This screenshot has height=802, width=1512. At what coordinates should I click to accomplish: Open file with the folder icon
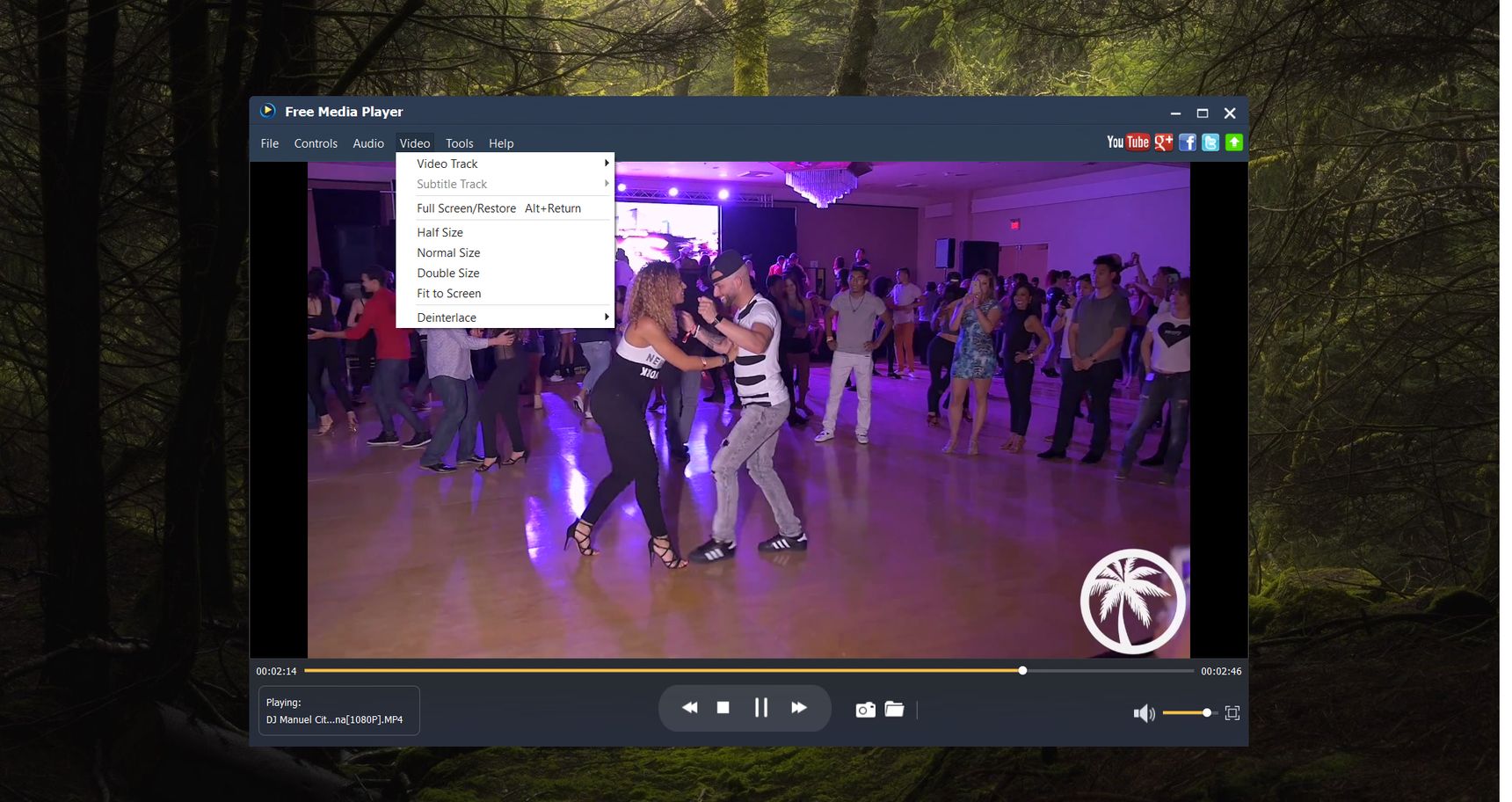[895, 709]
